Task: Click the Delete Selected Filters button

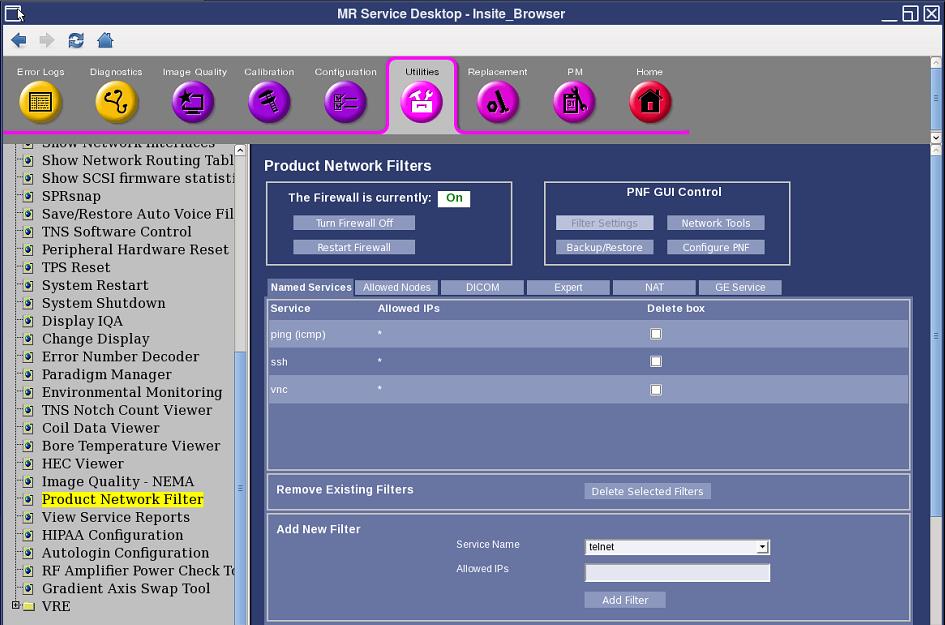Action: 647,491
